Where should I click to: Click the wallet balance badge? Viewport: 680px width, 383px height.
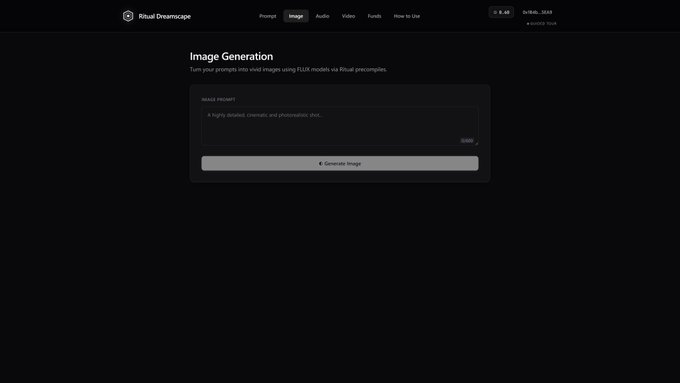[x=501, y=12]
